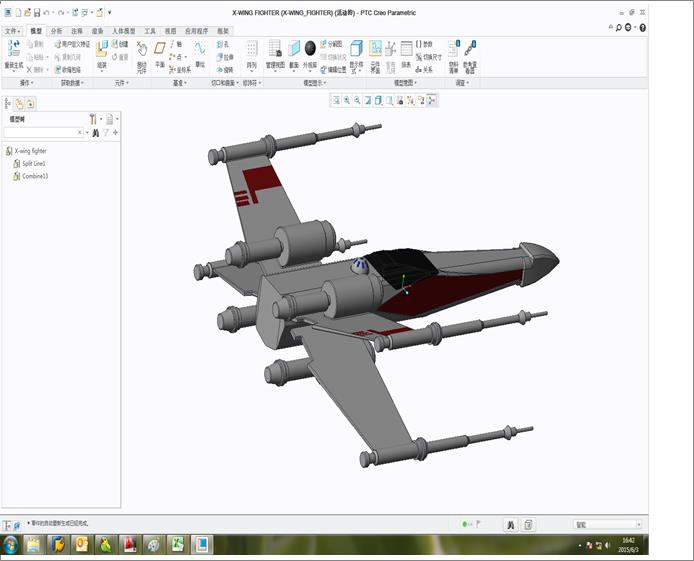Switch to the 人体模型 (Manikin) ribbon tab
Screen dimensions: 694x561
124,31
